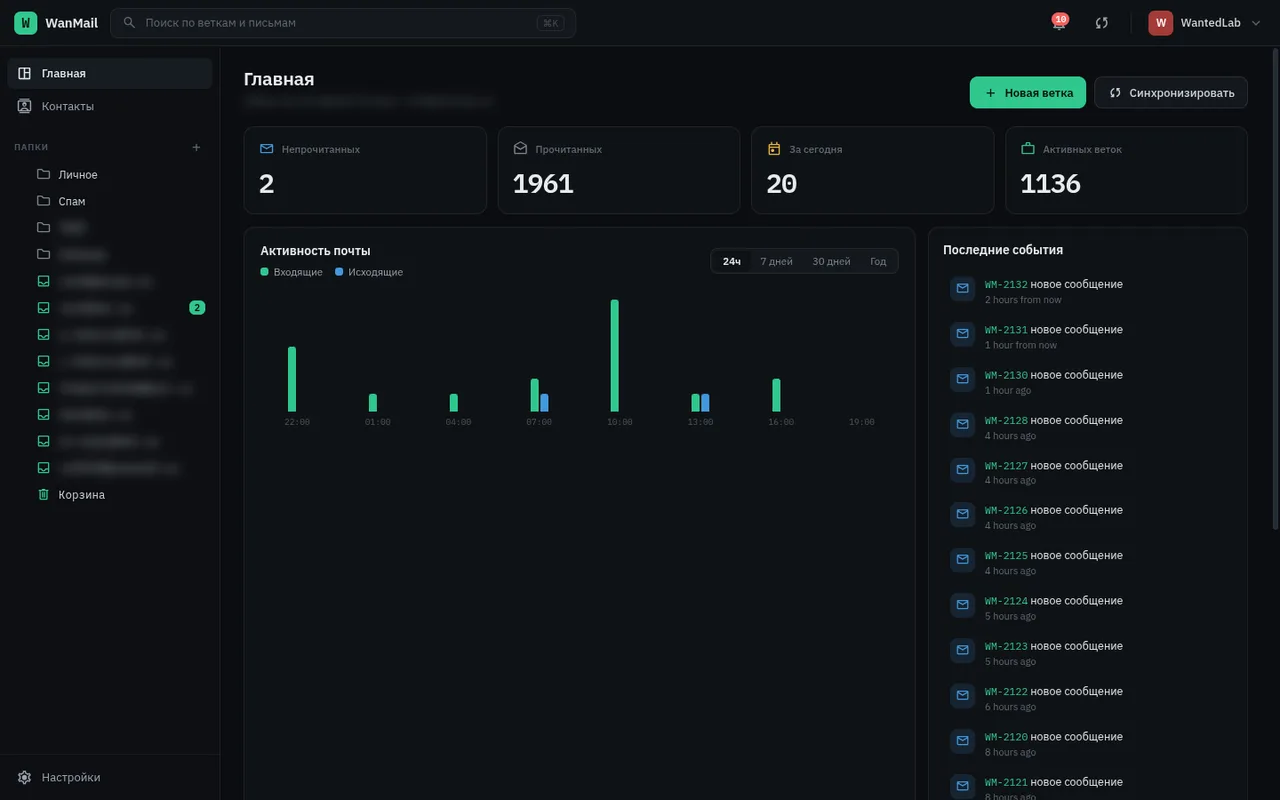The image size is (1280, 800).
Task: Click the icon on the Активных веток card
Action: (x=1027, y=149)
